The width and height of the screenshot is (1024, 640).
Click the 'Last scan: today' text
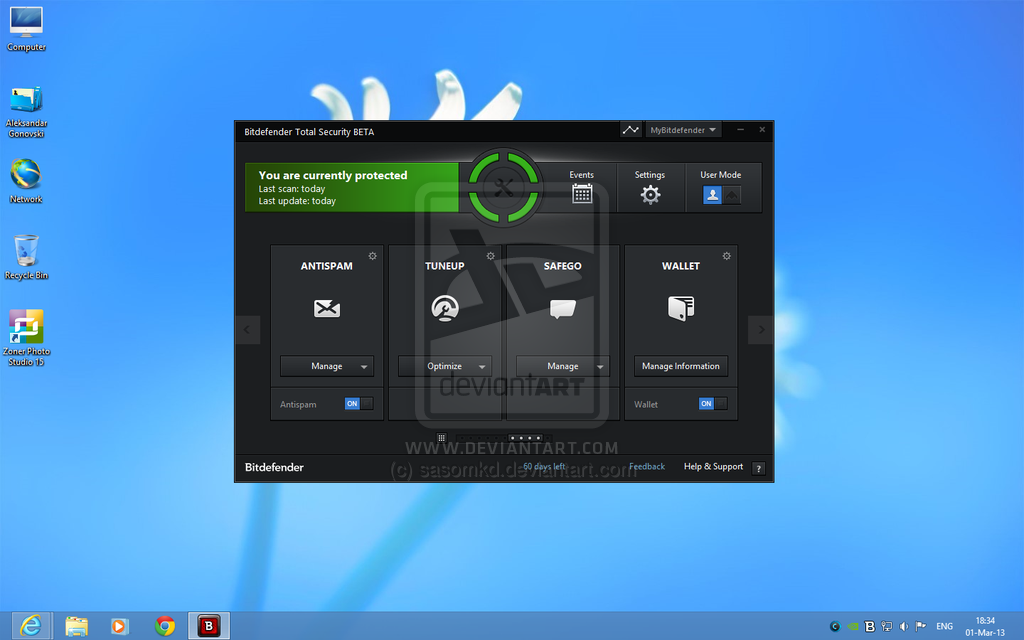pos(291,189)
